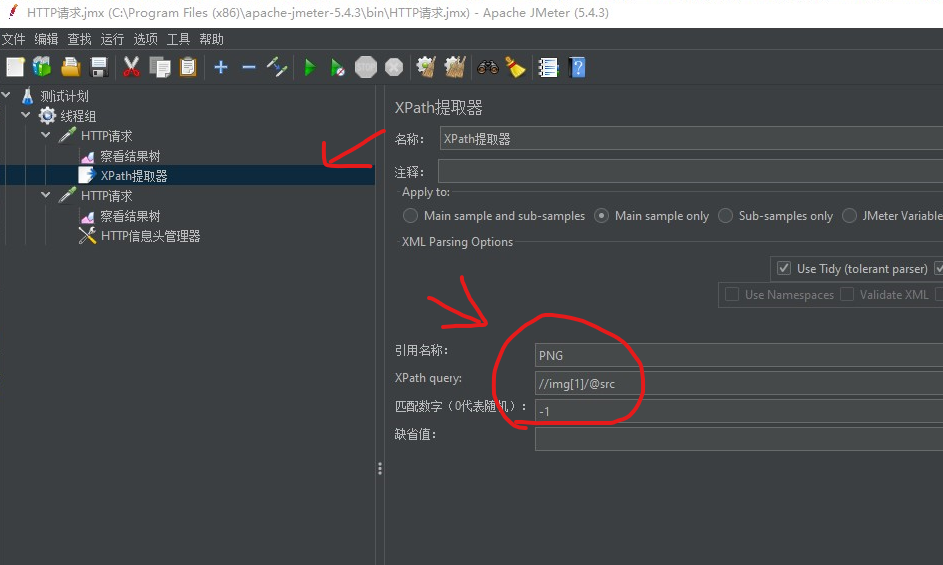
Task: Open the 选项 menu
Action: pos(146,39)
